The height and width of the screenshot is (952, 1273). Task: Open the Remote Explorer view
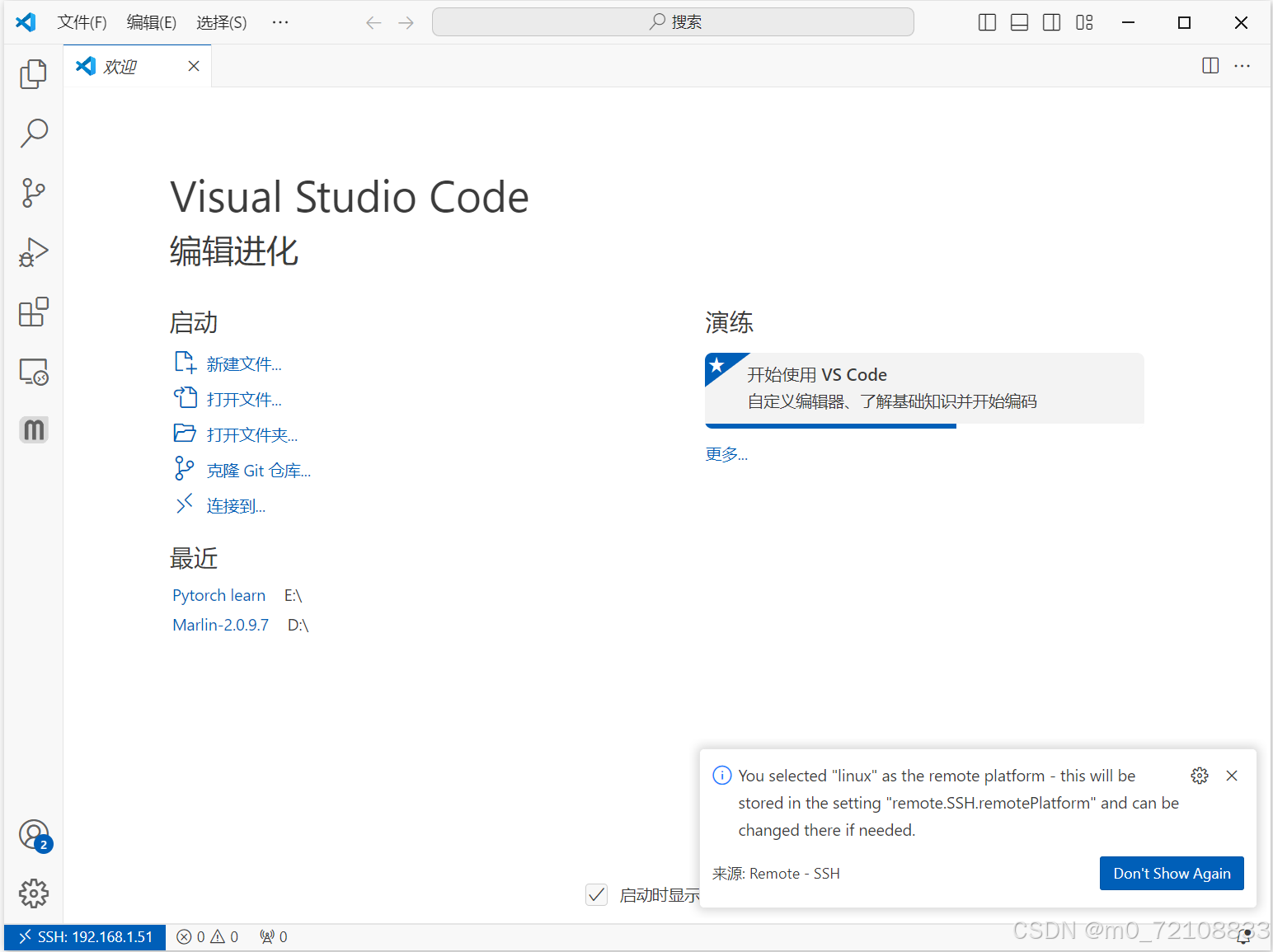click(33, 371)
